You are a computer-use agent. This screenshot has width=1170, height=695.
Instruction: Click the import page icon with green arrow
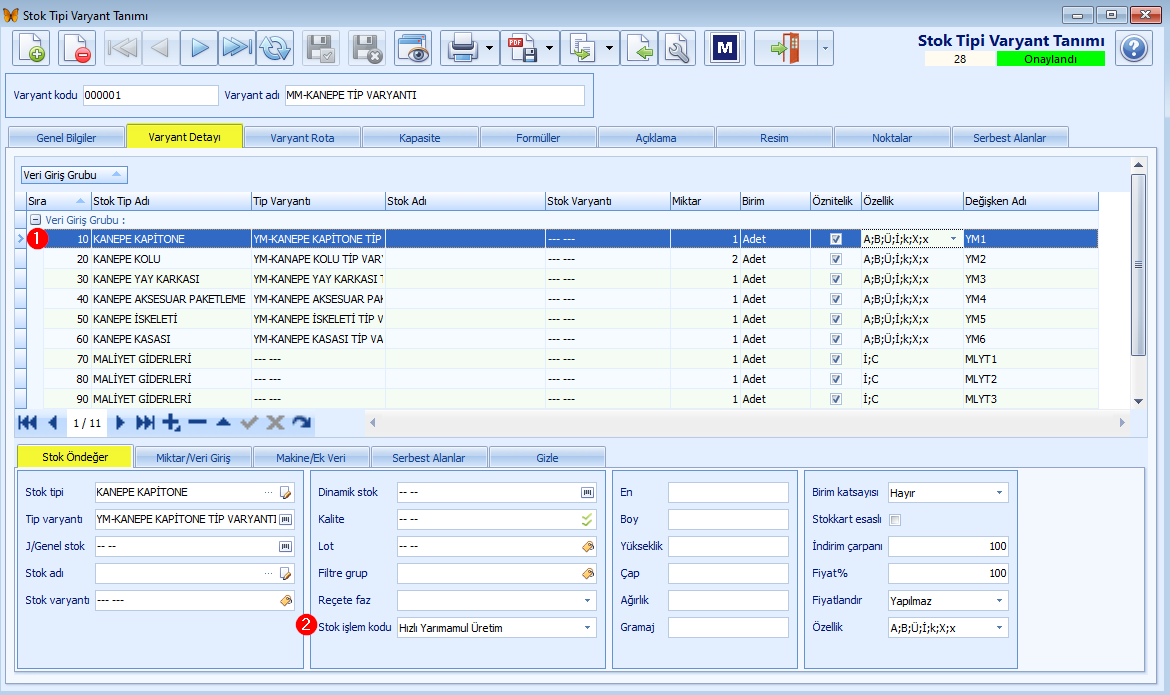point(639,49)
